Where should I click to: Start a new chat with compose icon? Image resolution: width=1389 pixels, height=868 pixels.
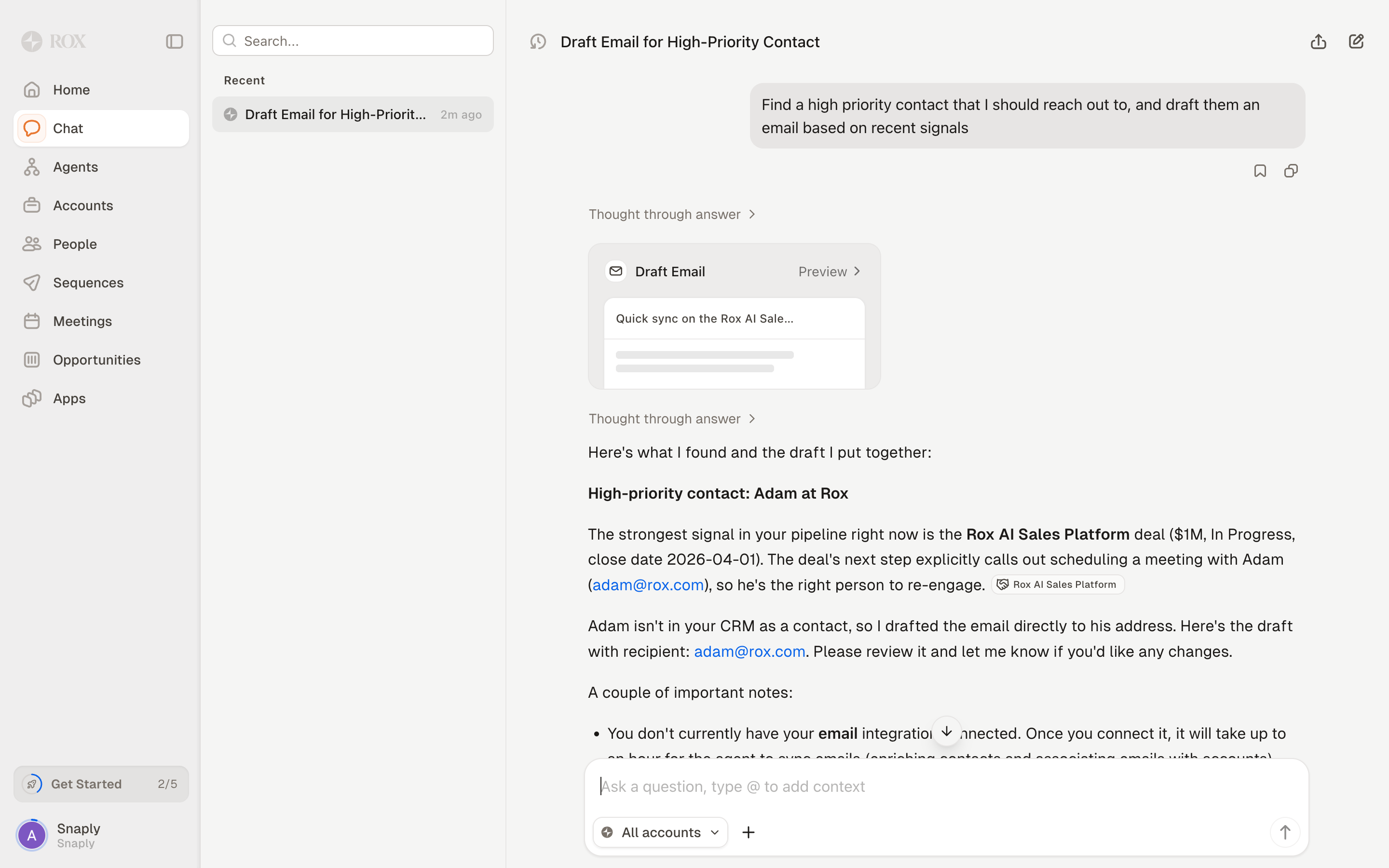(x=1356, y=41)
